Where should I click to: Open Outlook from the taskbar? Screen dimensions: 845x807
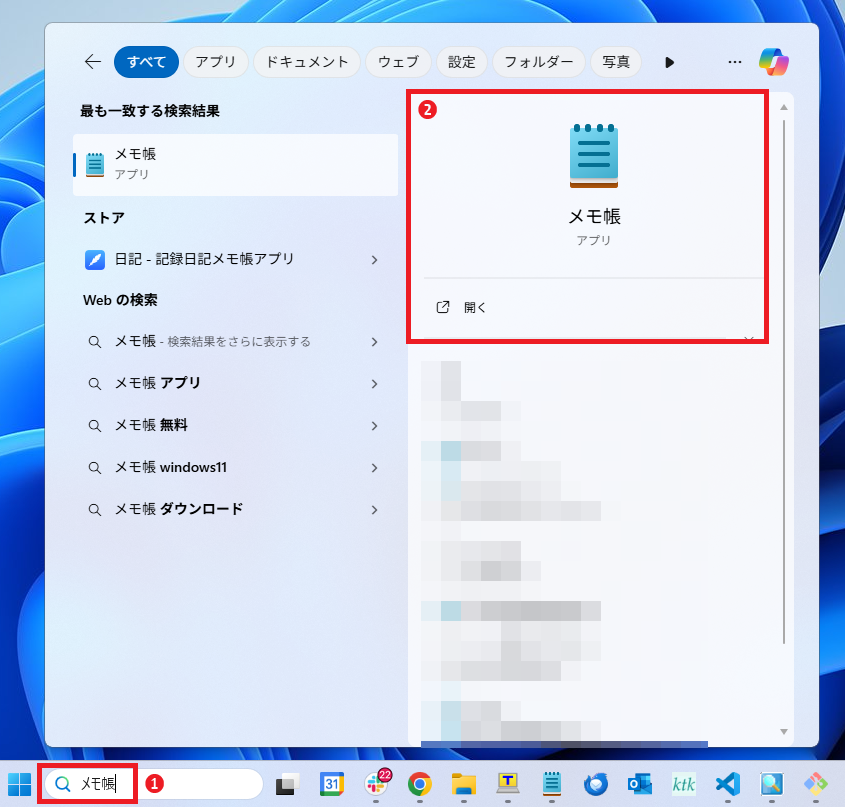click(640, 784)
